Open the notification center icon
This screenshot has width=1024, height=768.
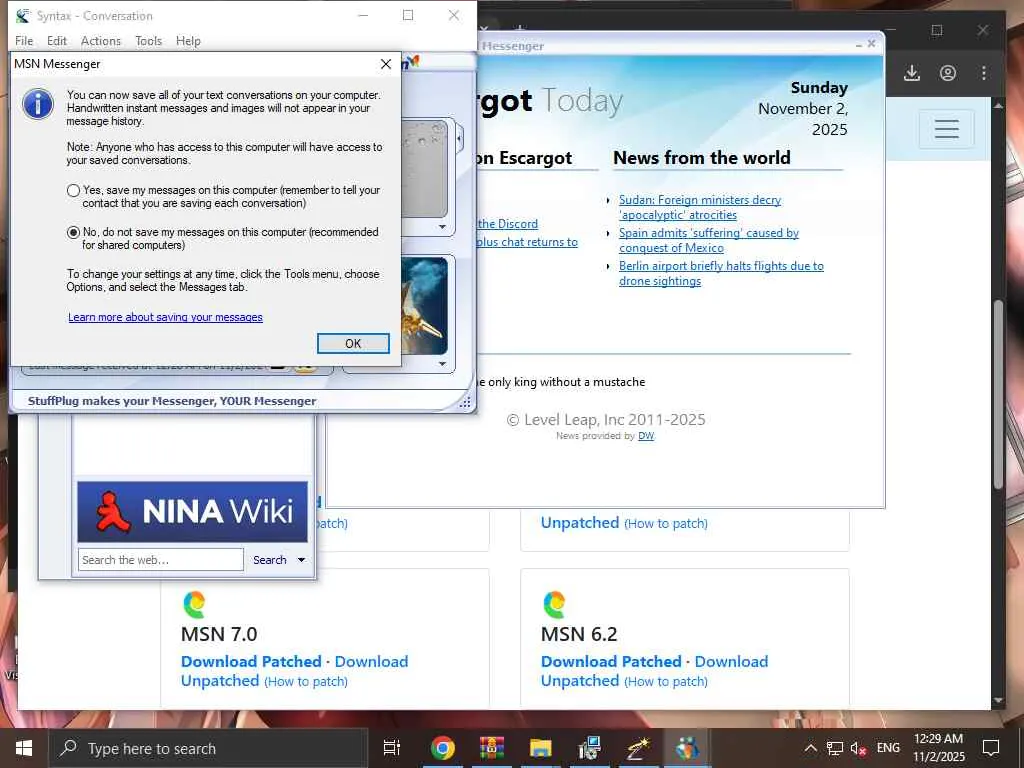click(991, 748)
